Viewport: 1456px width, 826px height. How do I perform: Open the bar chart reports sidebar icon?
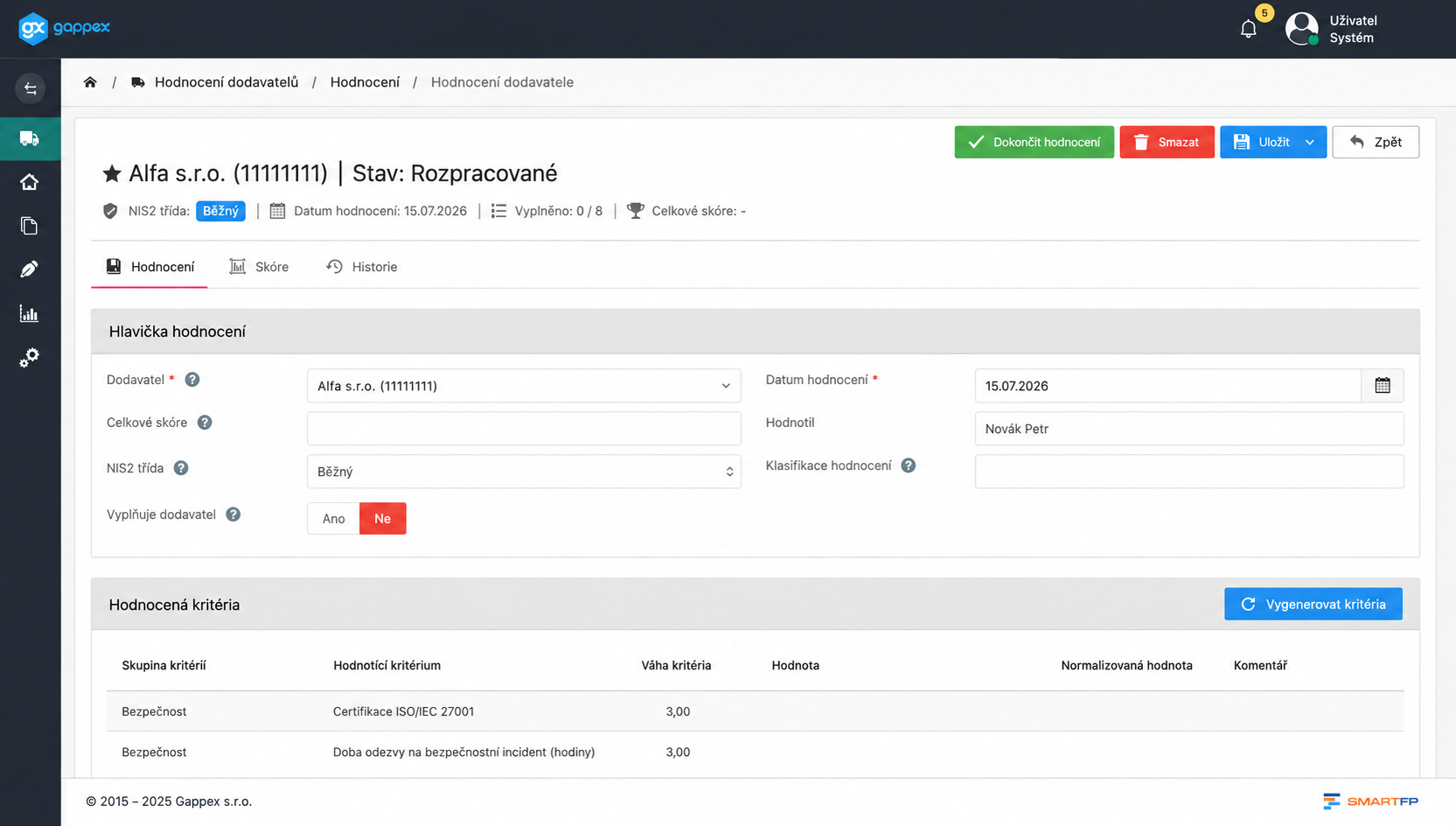coord(30,313)
